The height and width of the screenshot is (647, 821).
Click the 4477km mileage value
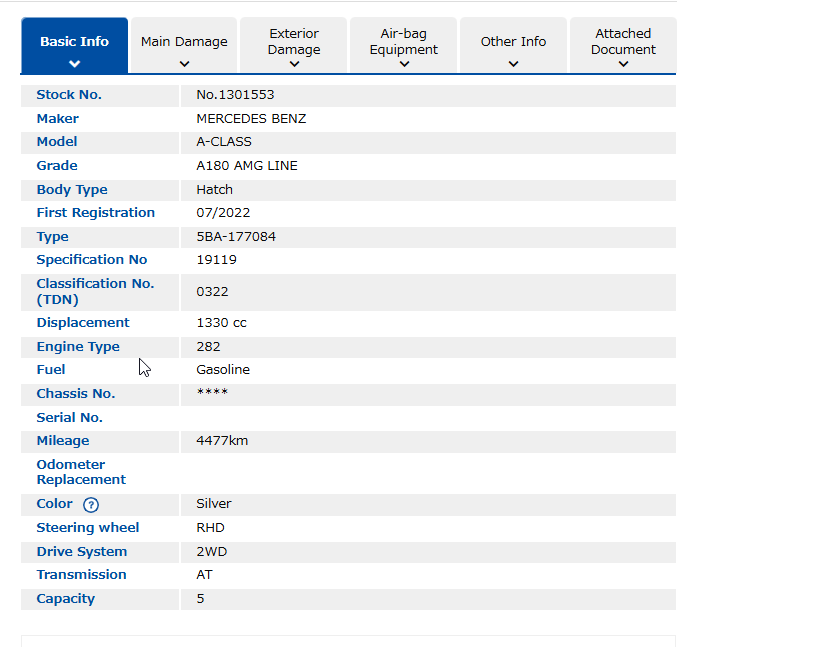pos(222,441)
